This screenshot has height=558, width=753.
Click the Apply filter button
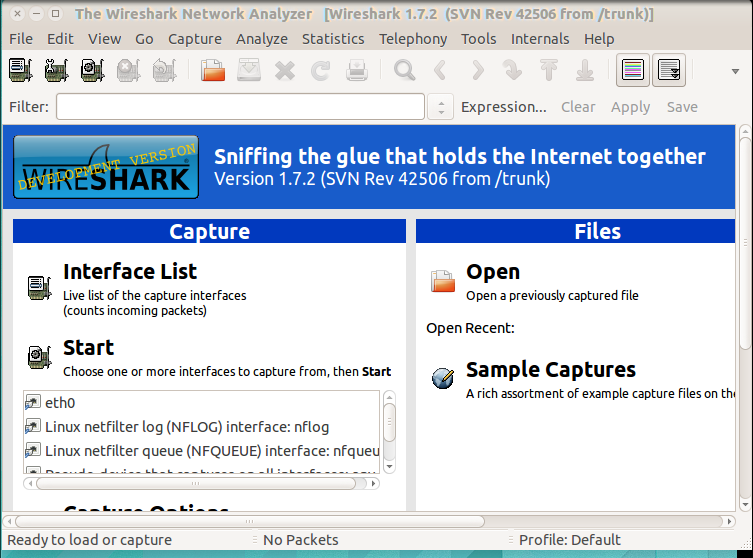[631, 107]
